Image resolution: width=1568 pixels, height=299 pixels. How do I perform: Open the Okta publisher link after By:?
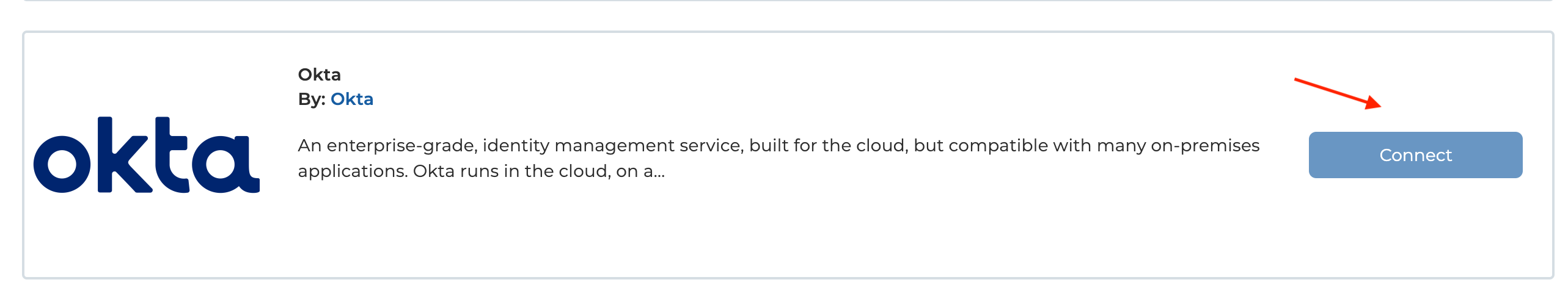tap(352, 99)
